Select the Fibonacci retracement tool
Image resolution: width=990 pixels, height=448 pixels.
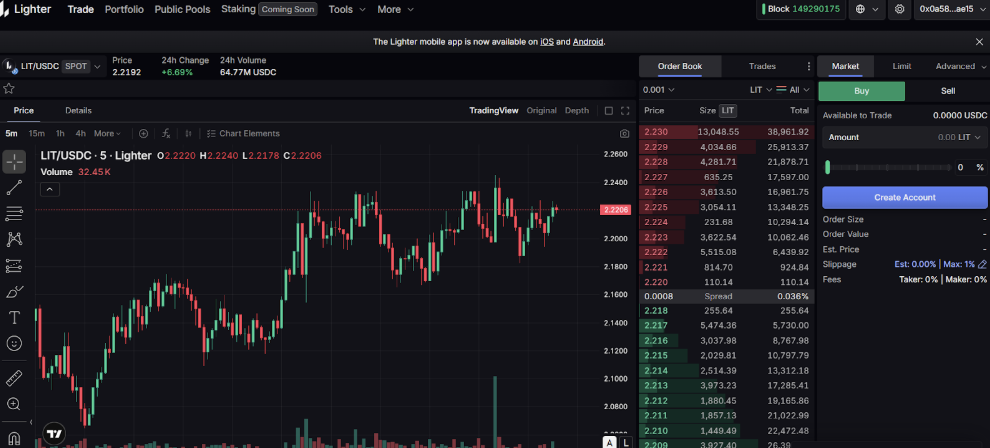(14, 213)
